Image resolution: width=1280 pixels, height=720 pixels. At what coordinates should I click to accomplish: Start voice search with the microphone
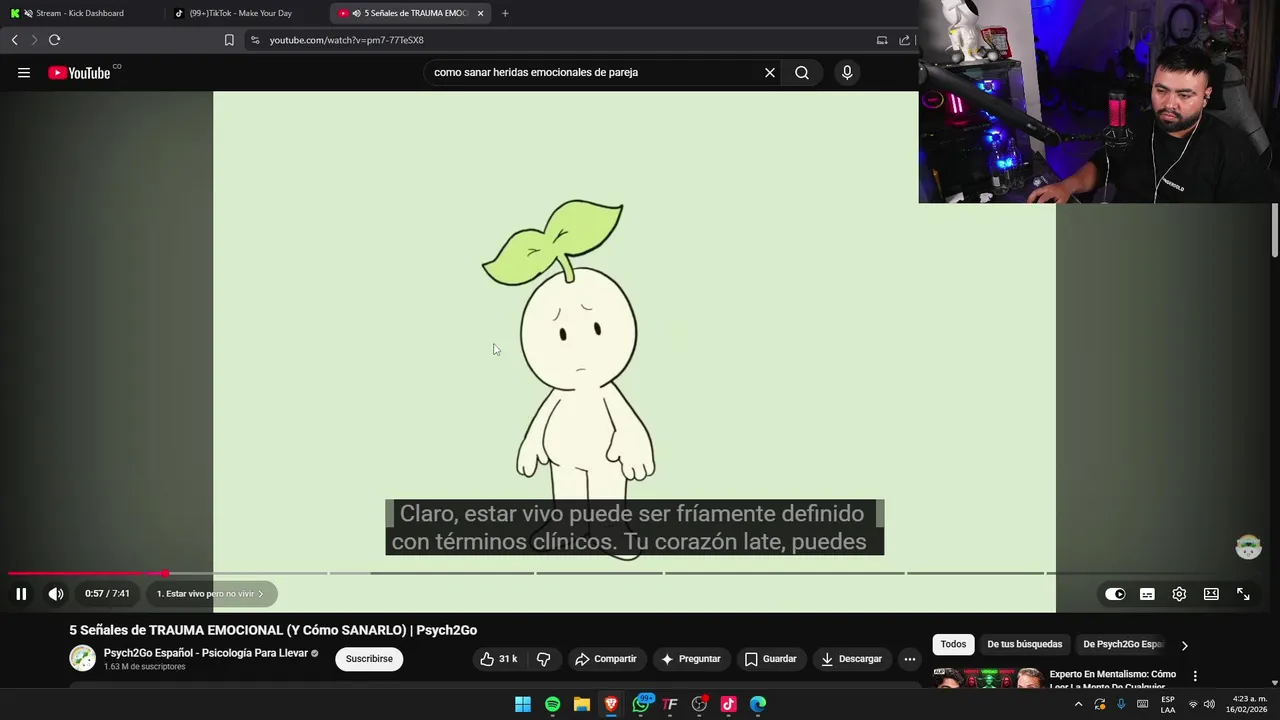(847, 72)
